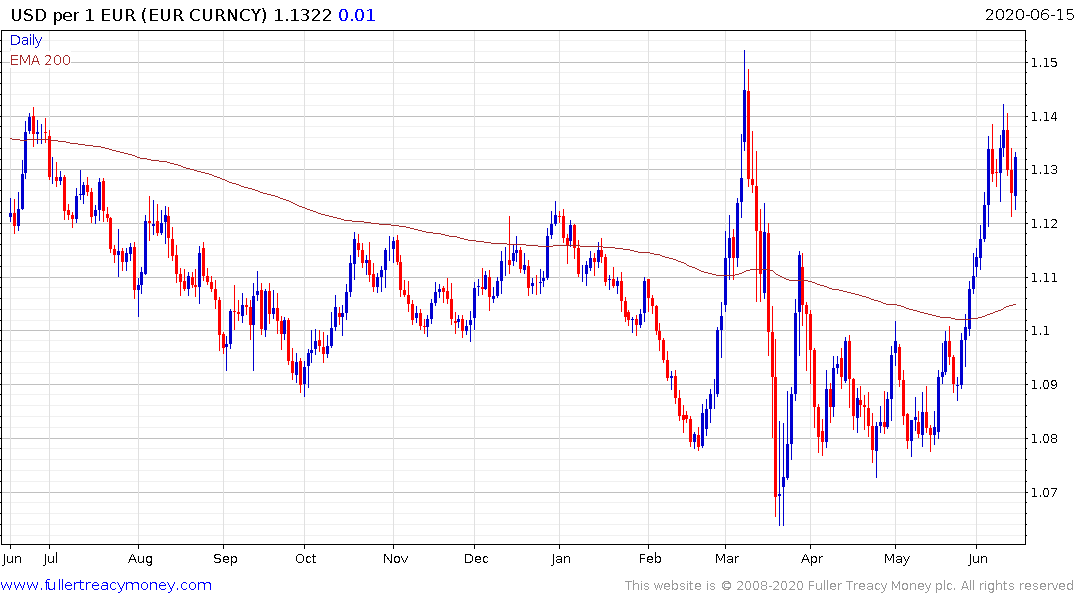The height and width of the screenshot is (600, 1075).
Task: Click the last price value 1.1322
Action: tap(302, 15)
